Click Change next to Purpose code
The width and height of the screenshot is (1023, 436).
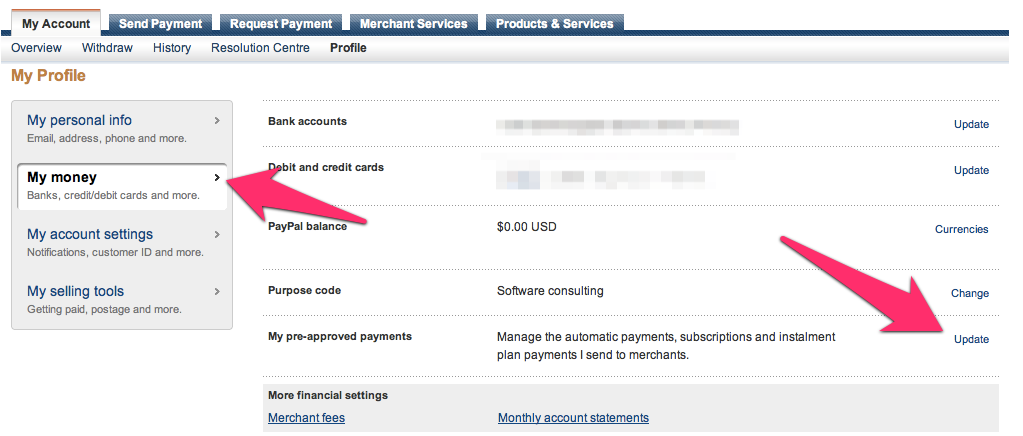tap(970, 293)
